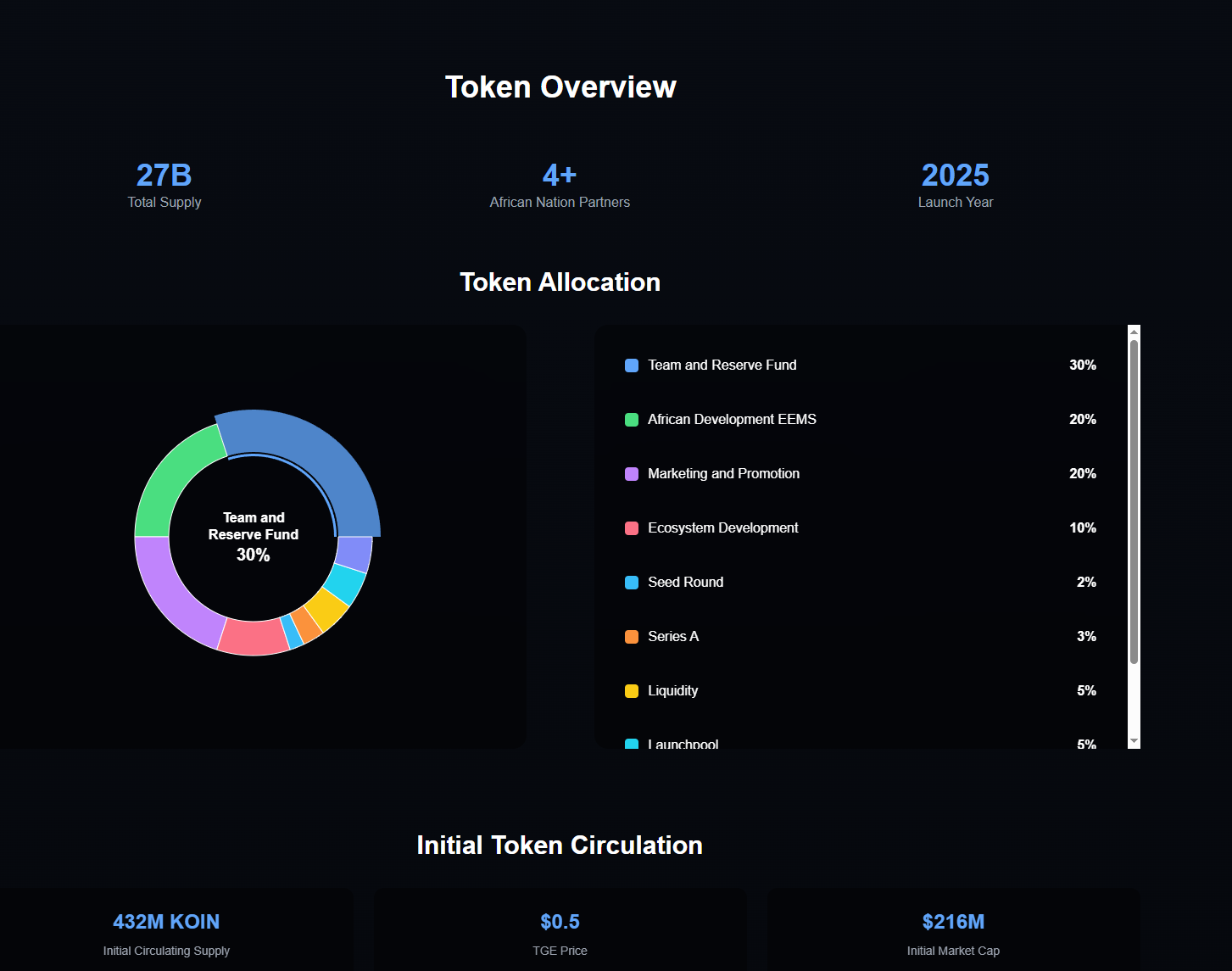Click the orange Series A legend swatch

(x=632, y=637)
